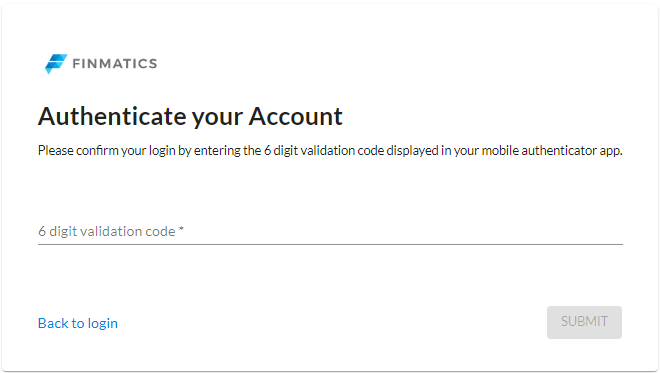Click the required asterisk beside code label

click(181, 230)
